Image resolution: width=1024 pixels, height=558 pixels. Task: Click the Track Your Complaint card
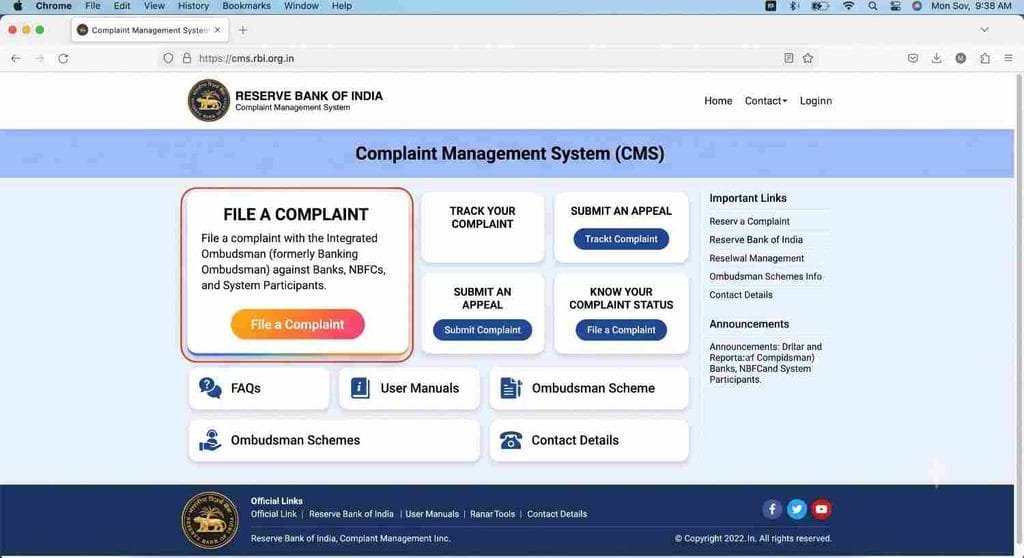click(483, 227)
